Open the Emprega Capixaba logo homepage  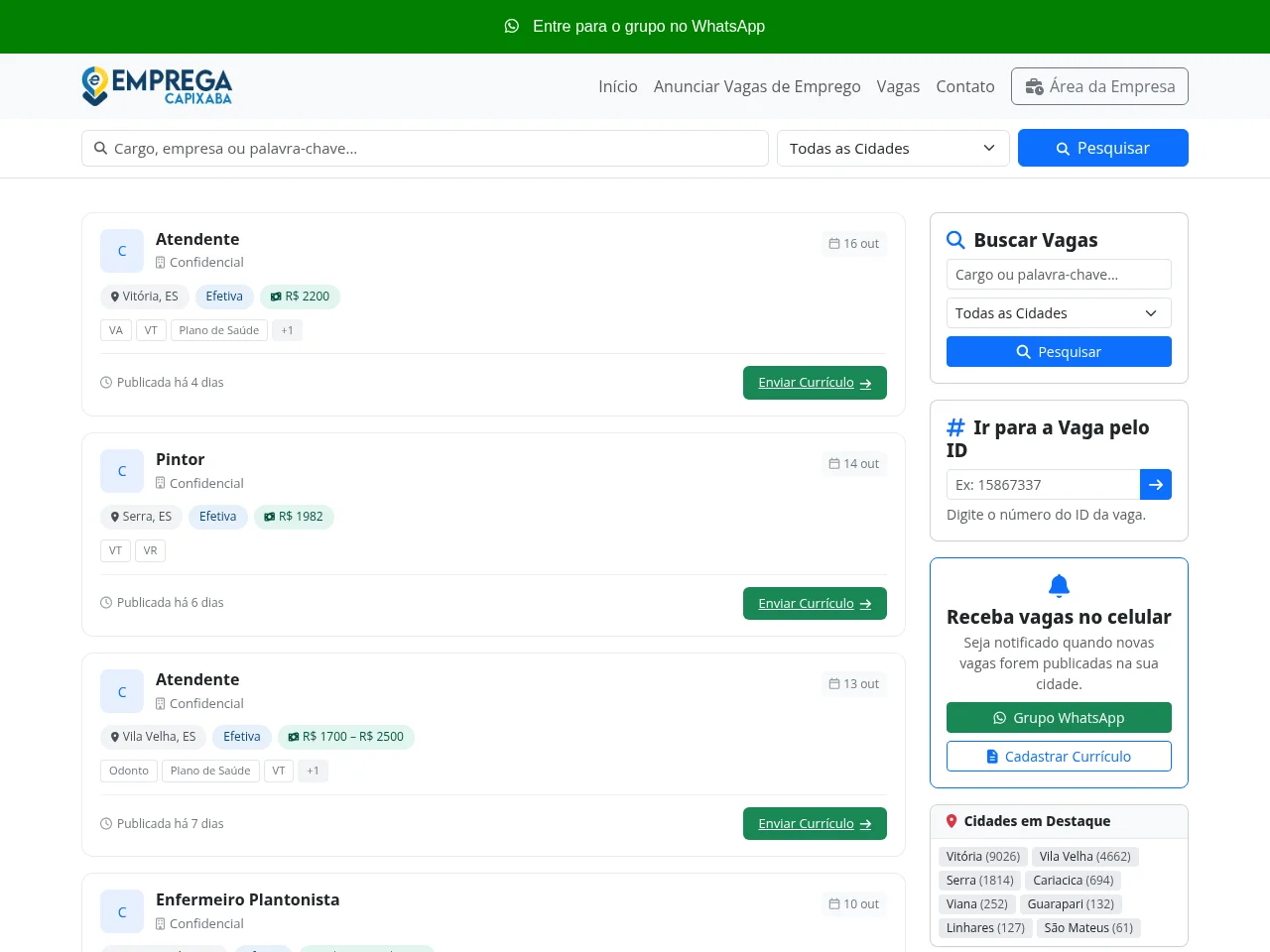coord(157,86)
